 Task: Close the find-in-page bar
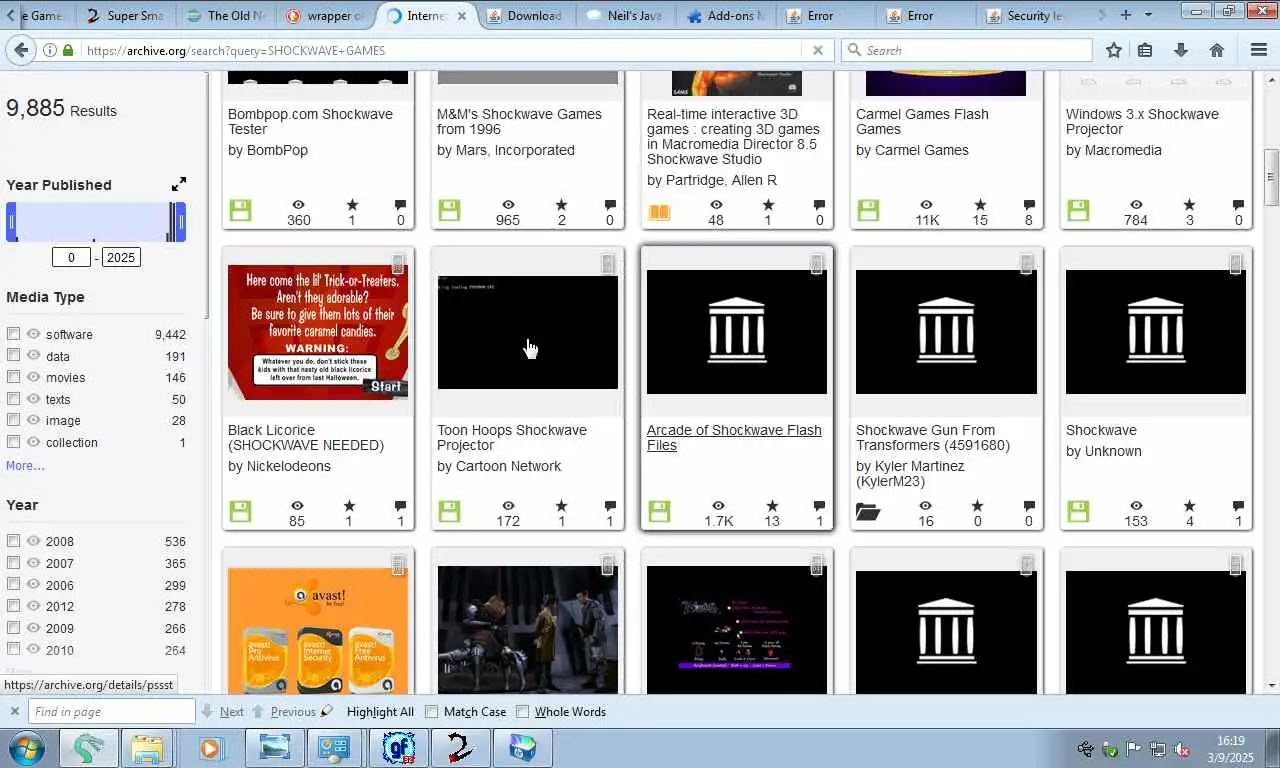pyautogui.click(x=14, y=712)
